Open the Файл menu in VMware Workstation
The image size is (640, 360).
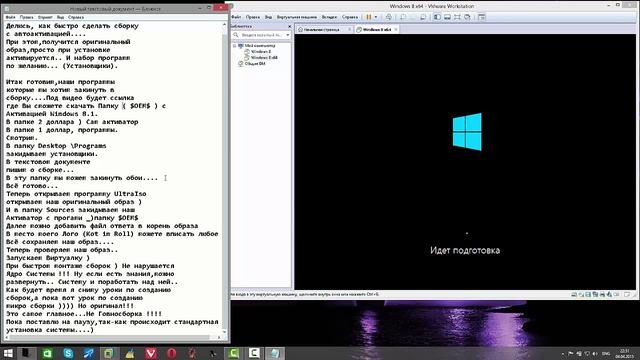pyautogui.click(x=236, y=17)
